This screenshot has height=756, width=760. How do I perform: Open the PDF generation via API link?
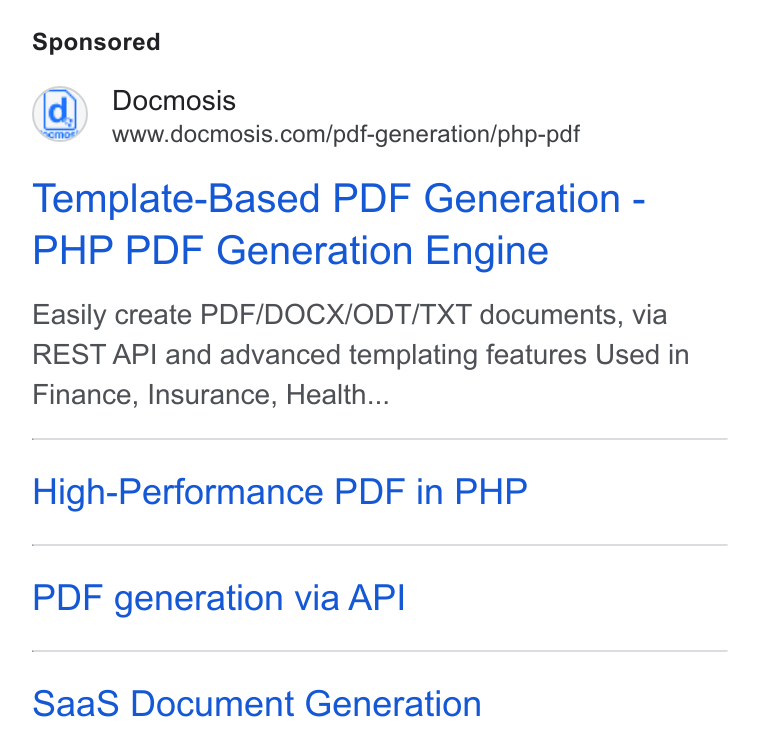219,598
